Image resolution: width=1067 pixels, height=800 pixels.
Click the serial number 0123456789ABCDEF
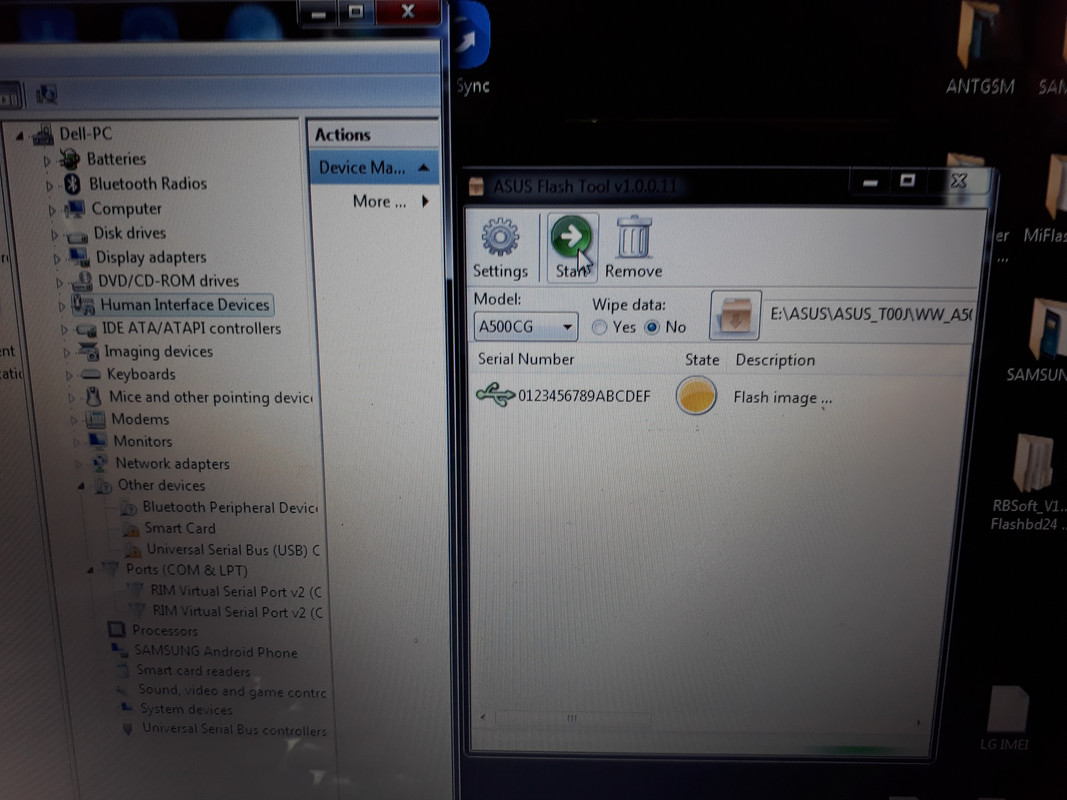[584, 396]
